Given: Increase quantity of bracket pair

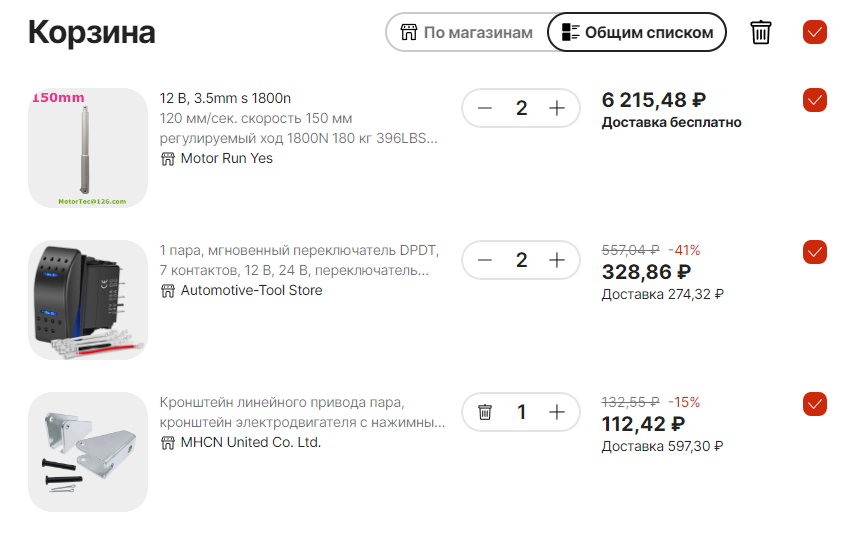Looking at the screenshot, I should [558, 412].
